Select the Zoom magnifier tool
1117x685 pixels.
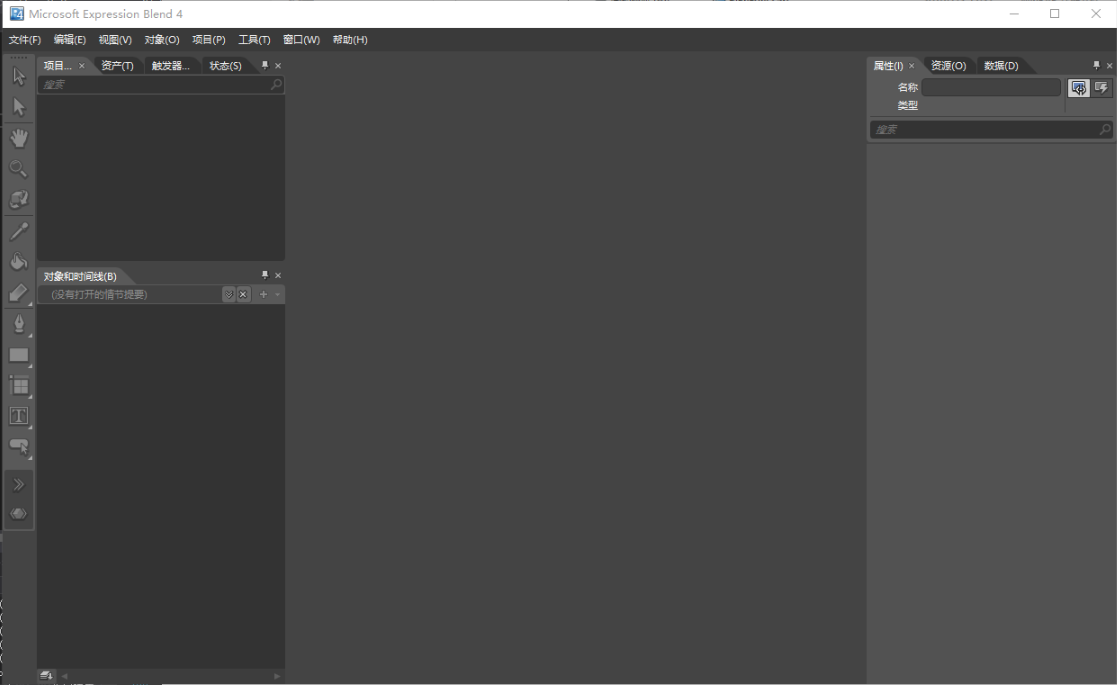(x=18, y=168)
